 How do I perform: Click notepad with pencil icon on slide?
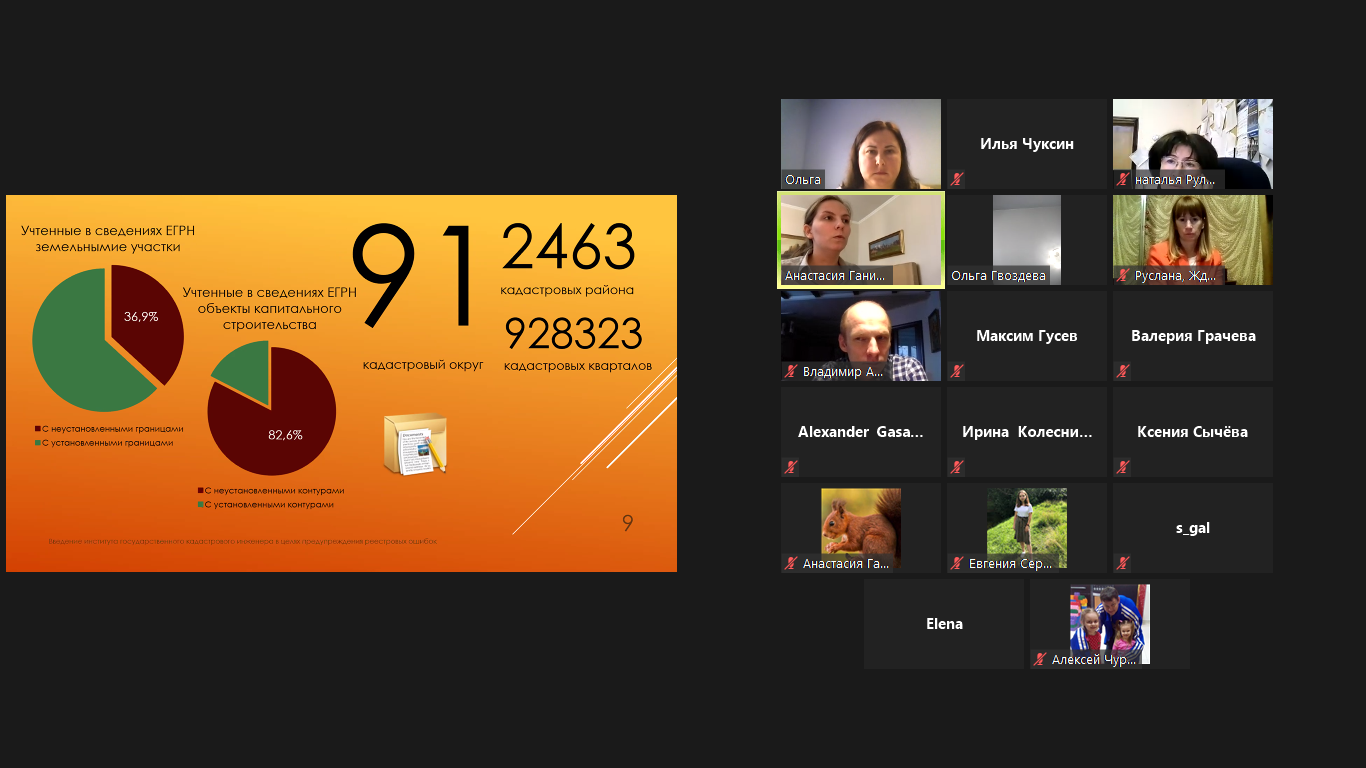click(x=415, y=444)
